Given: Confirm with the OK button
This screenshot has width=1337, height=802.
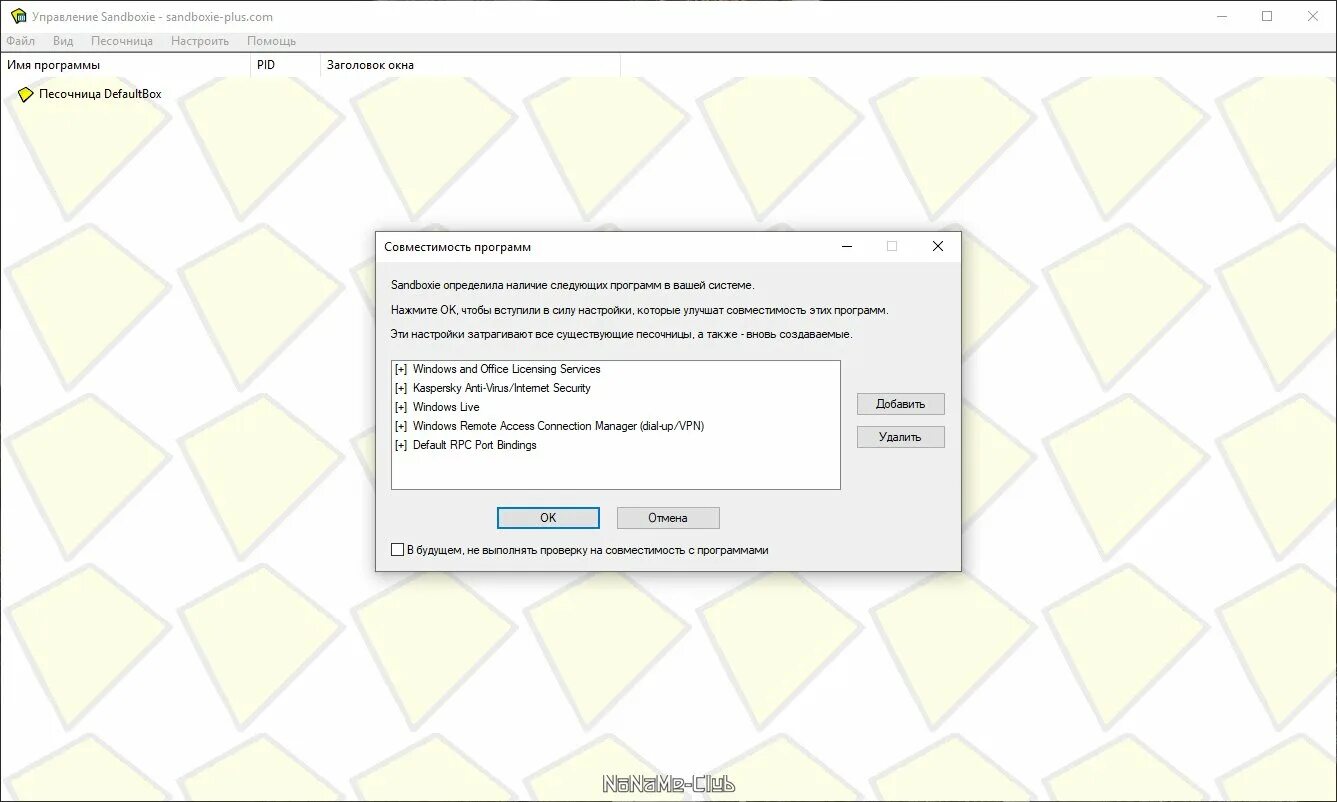Looking at the screenshot, I should point(548,518).
